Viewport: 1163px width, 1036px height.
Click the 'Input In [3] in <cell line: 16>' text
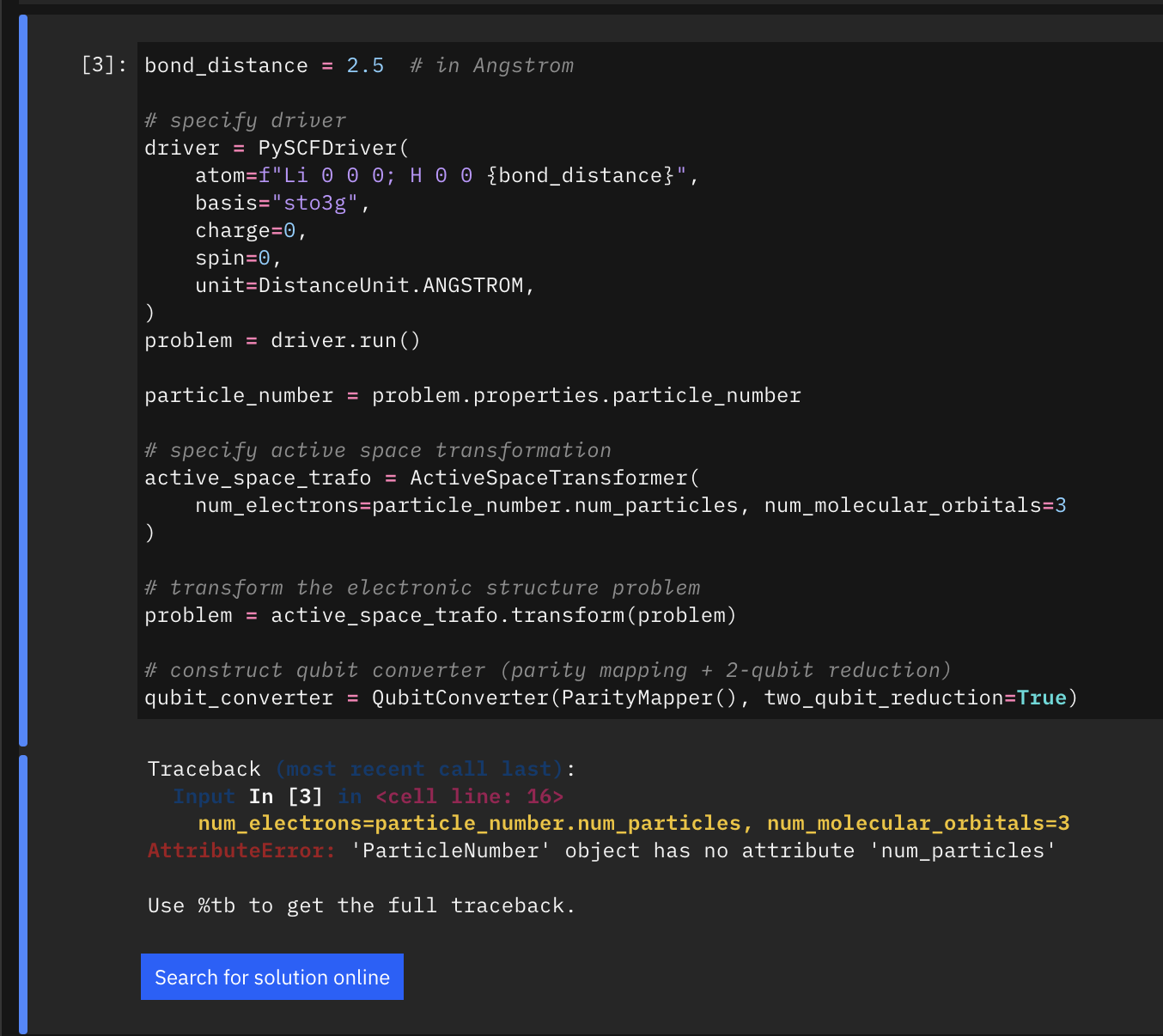click(x=368, y=796)
